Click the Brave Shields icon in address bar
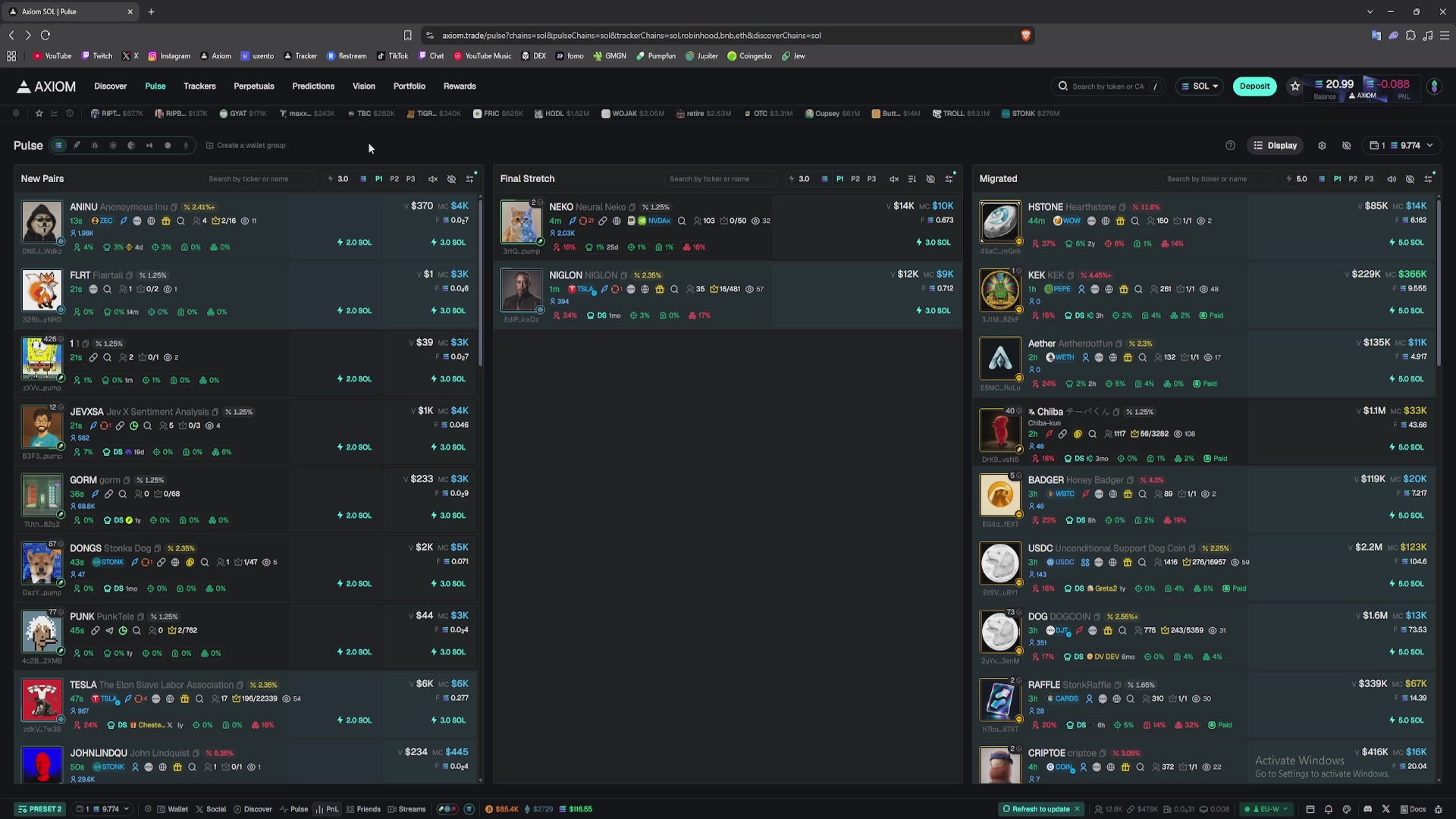This screenshot has height=819, width=1456. (1026, 35)
